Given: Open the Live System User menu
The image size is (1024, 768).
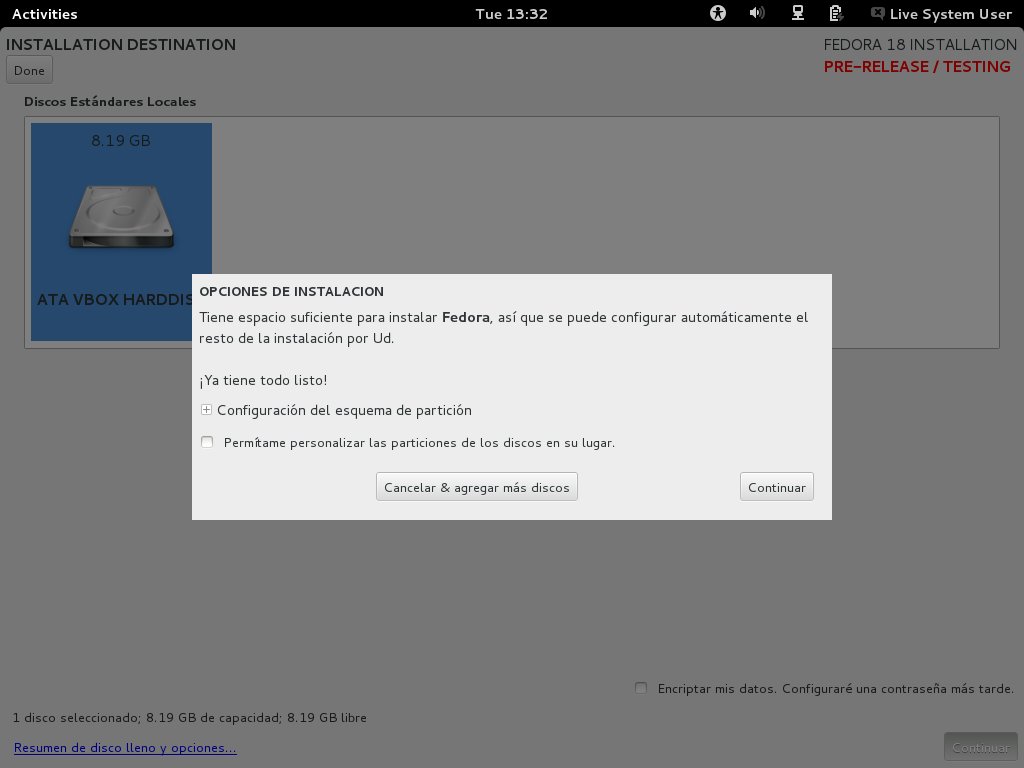Looking at the screenshot, I should tap(950, 14).
